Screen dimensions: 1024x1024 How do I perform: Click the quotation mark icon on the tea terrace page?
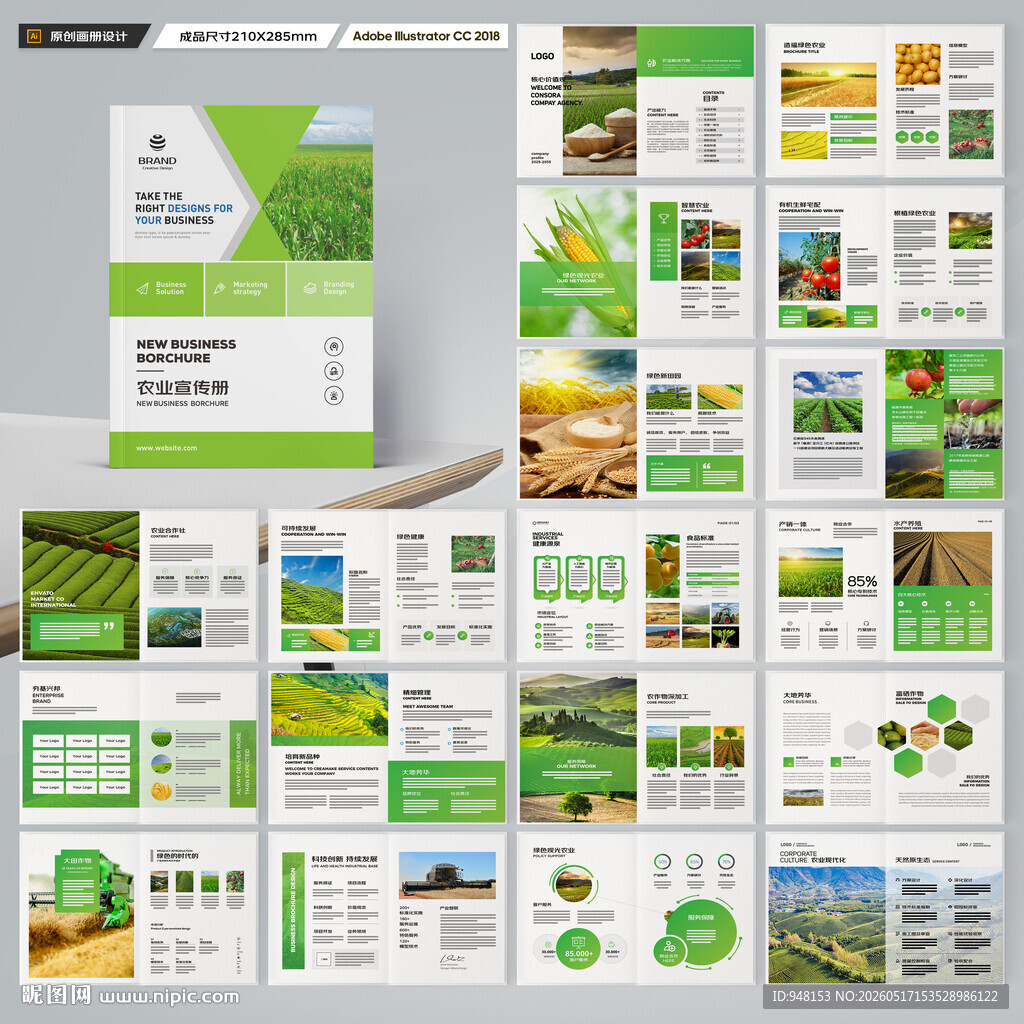pyautogui.click(x=108, y=626)
